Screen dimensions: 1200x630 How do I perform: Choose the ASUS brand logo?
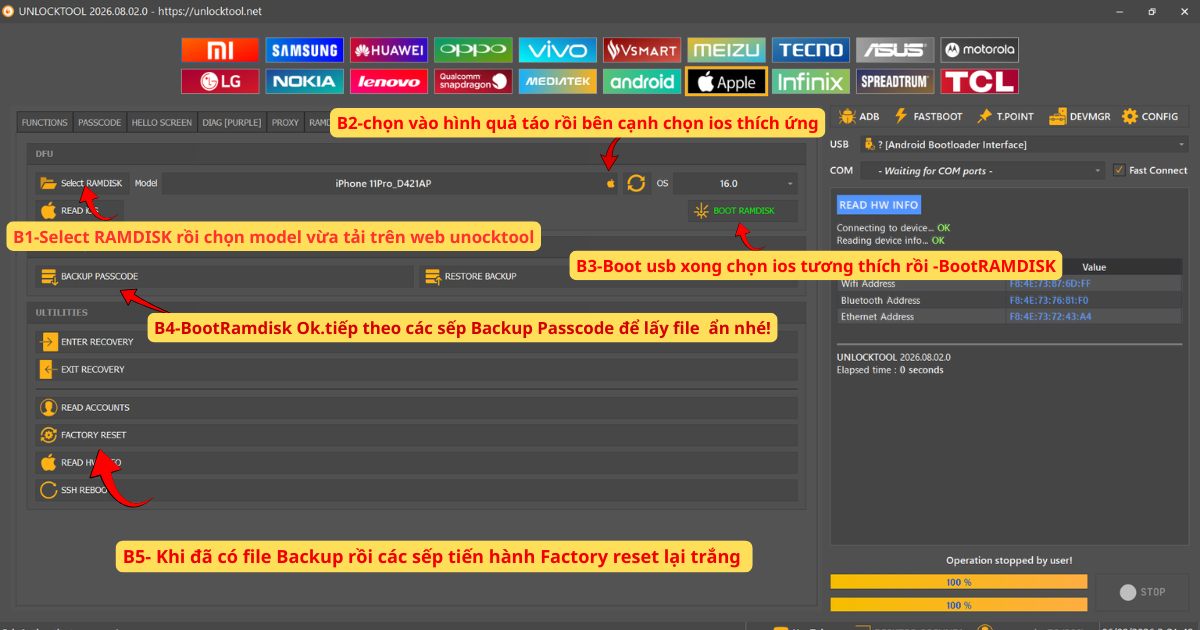point(896,50)
